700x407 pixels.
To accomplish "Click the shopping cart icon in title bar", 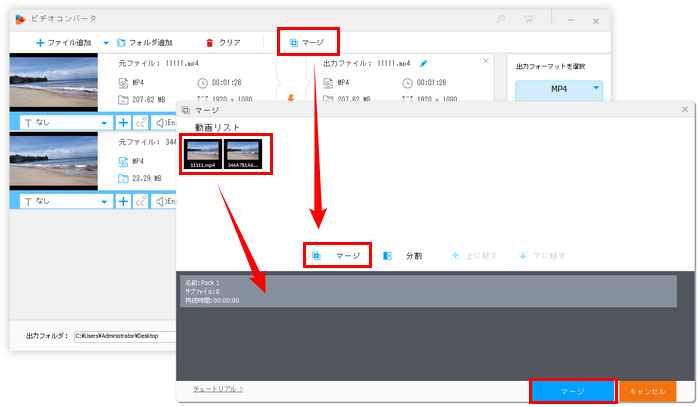I will point(529,19).
